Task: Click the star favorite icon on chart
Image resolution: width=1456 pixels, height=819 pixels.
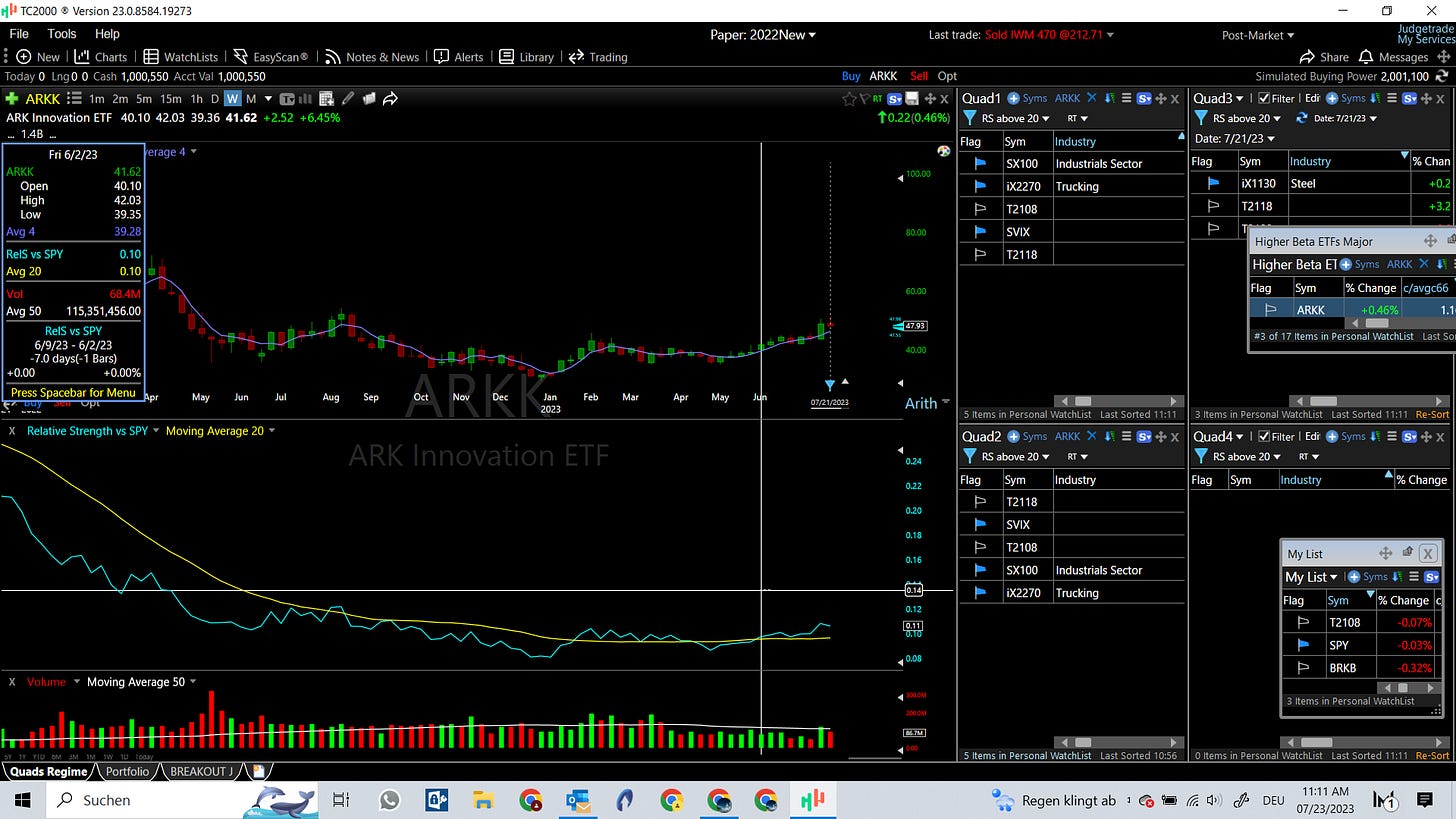Action: click(x=850, y=99)
